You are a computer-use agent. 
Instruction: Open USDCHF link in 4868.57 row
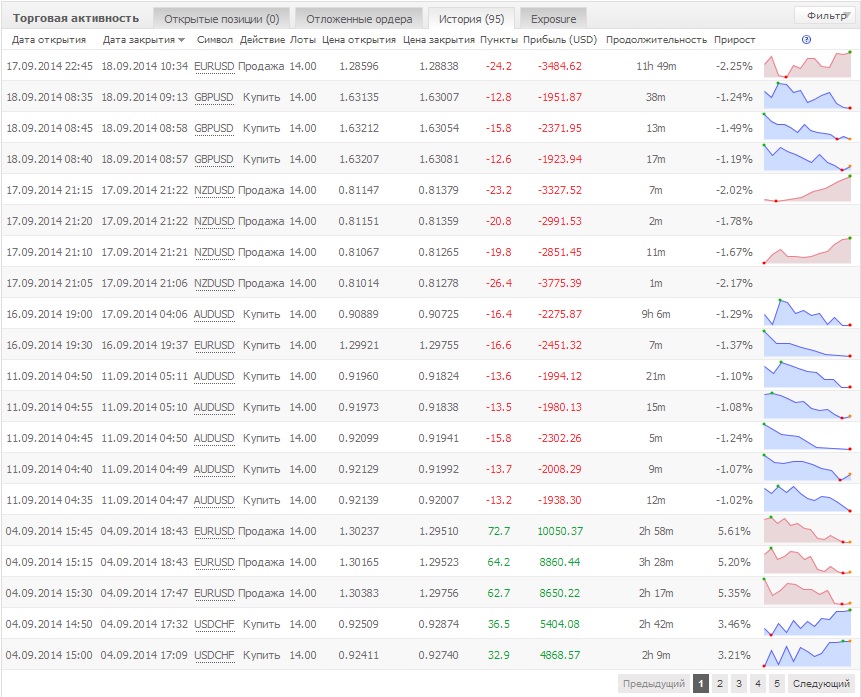(x=214, y=655)
